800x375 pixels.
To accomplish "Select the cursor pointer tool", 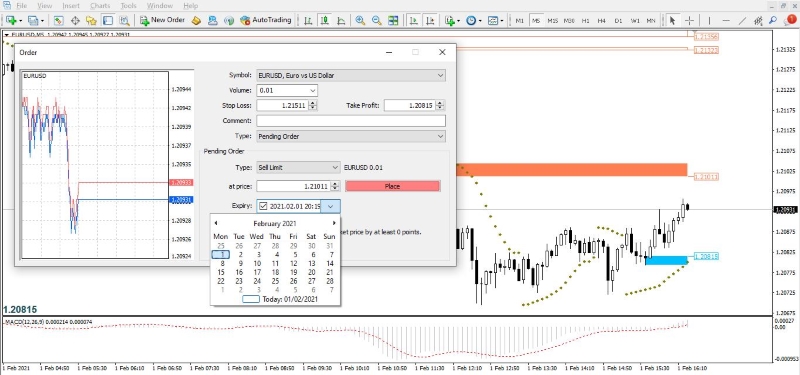I will [672, 20].
